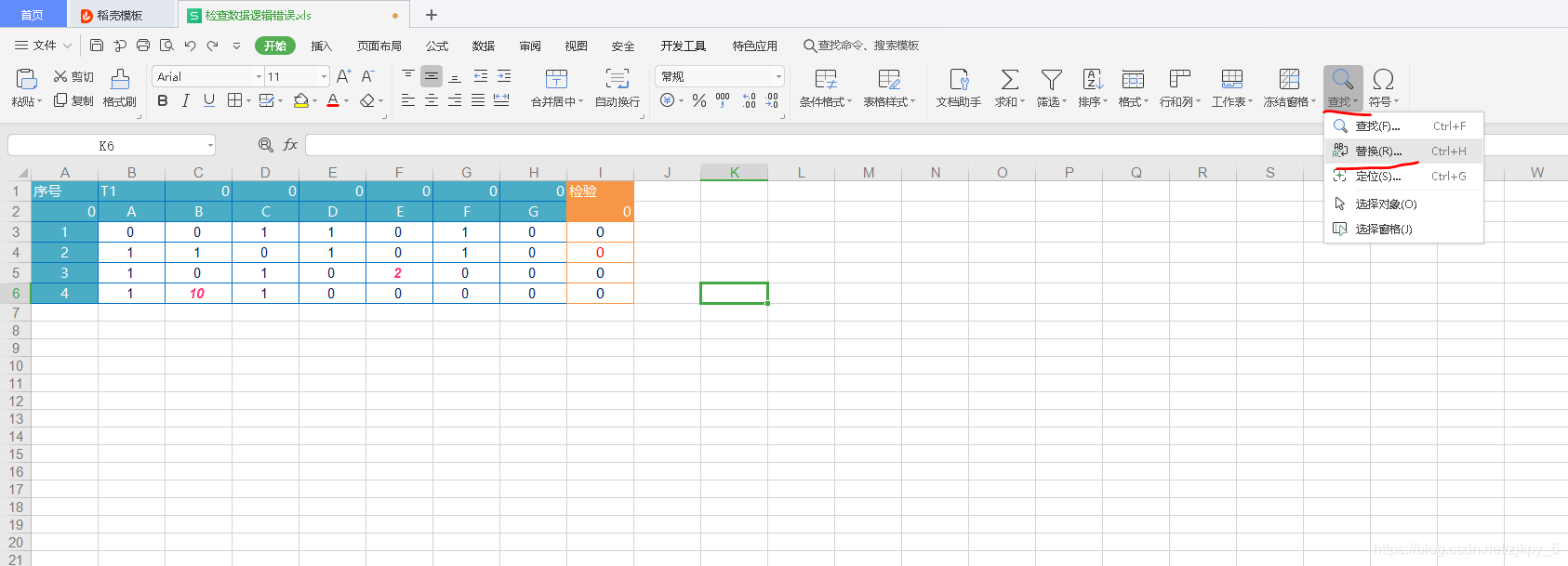Expand the Merge and Center (合并居中) dropdown arrow
1568x566 pixels.
click(x=580, y=102)
